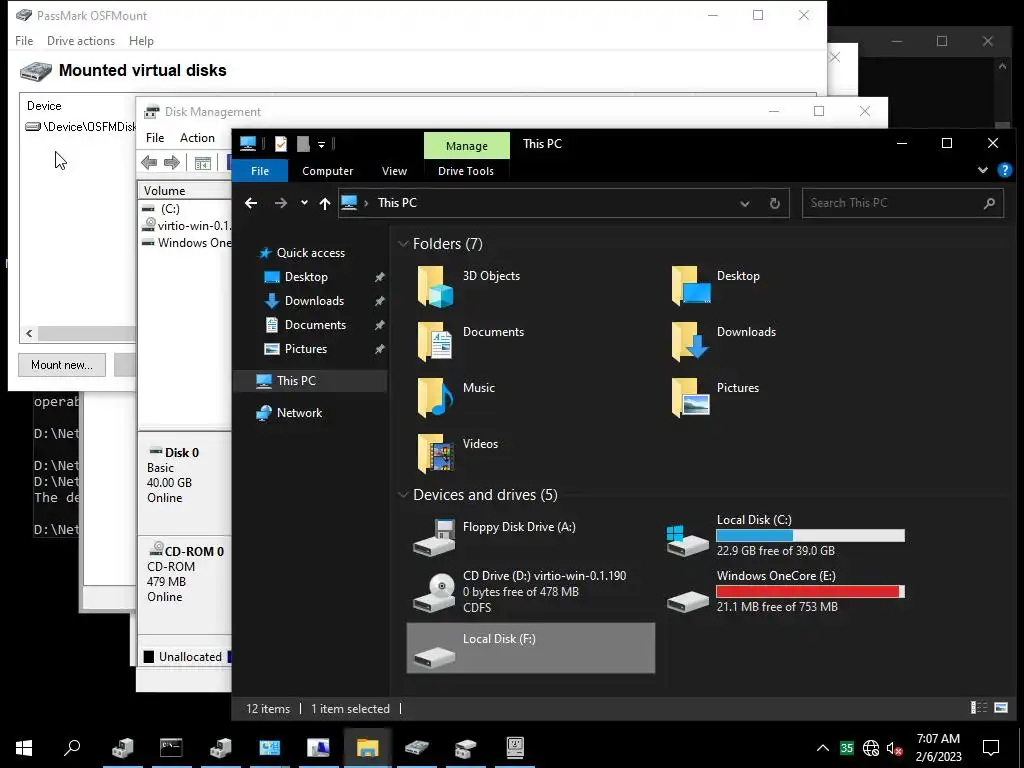Switch to details view icon in status bar
This screenshot has height=768, width=1024.
(978, 708)
